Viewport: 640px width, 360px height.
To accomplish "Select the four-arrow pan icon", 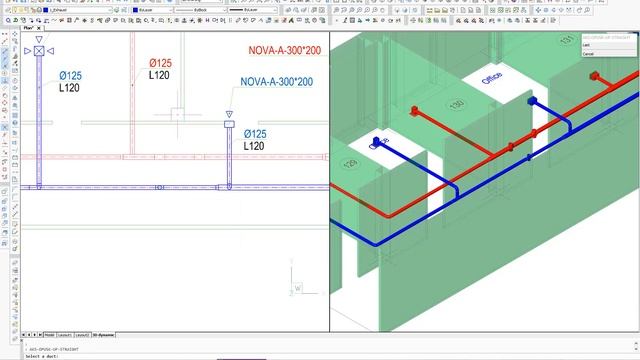I will tap(538, 10).
